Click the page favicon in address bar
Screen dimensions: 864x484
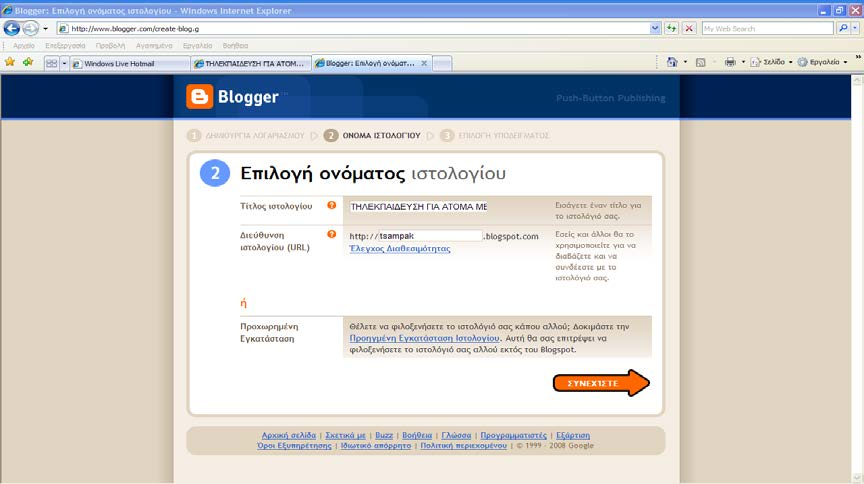[x=63, y=29]
